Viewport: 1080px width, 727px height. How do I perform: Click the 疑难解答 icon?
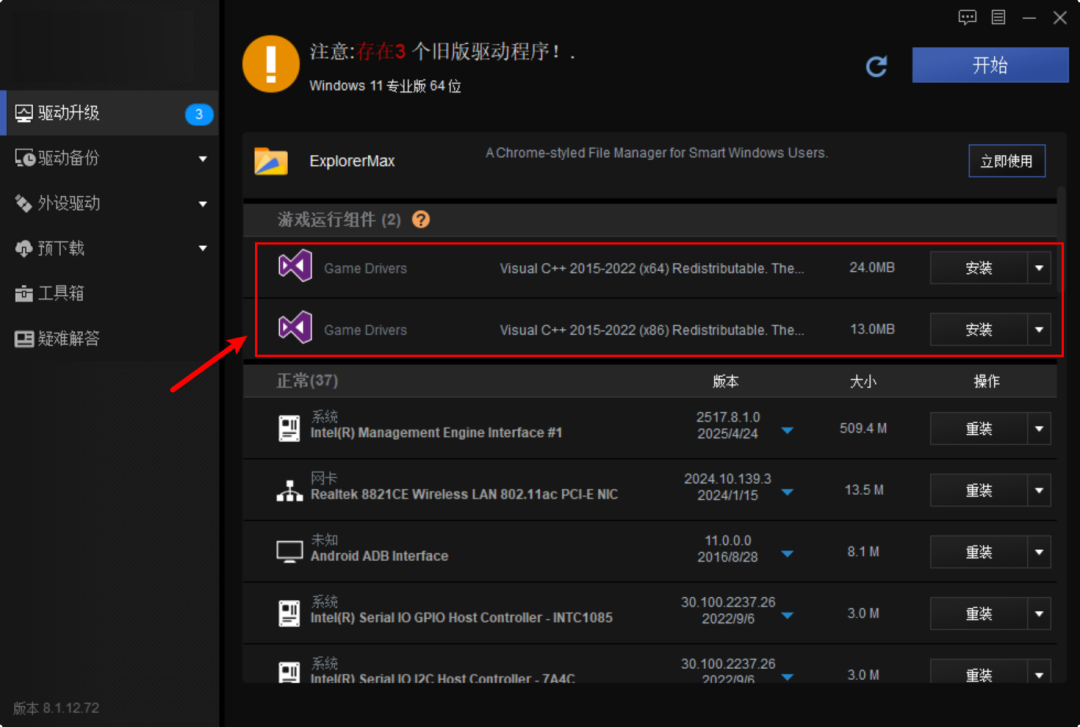coord(24,338)
